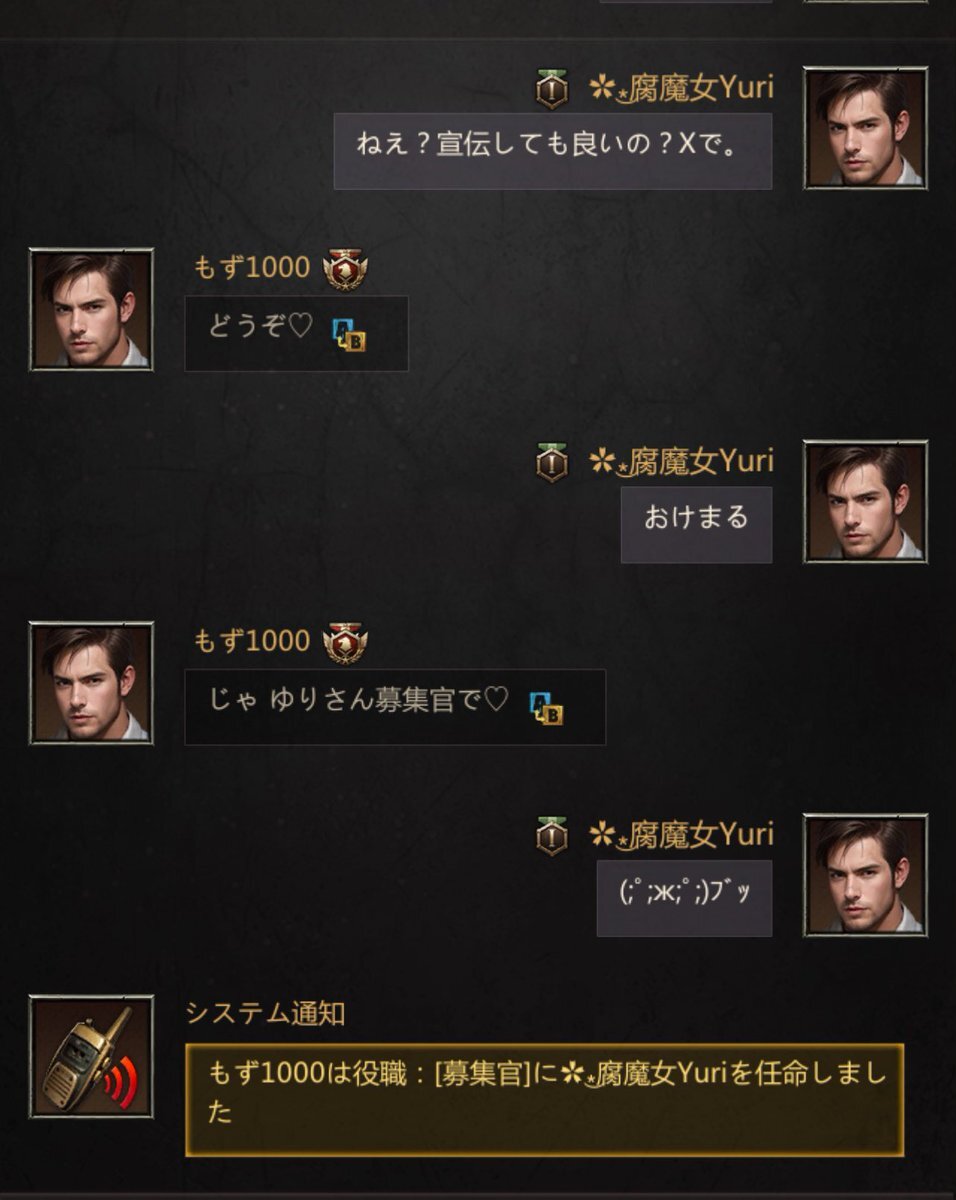The image size is (956, 1200).
Task: Tap medal badge left of topmost 腐魔女Yuri name
Action: pos(552,89)
